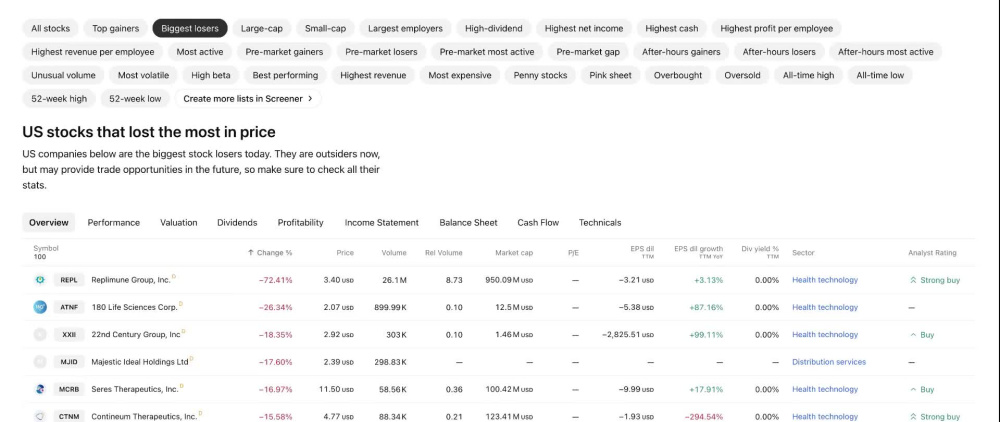The height and width of the screenshot is (422, 1000).
Task: Switch to the Cash Flow tab
Action: [538, 222]
